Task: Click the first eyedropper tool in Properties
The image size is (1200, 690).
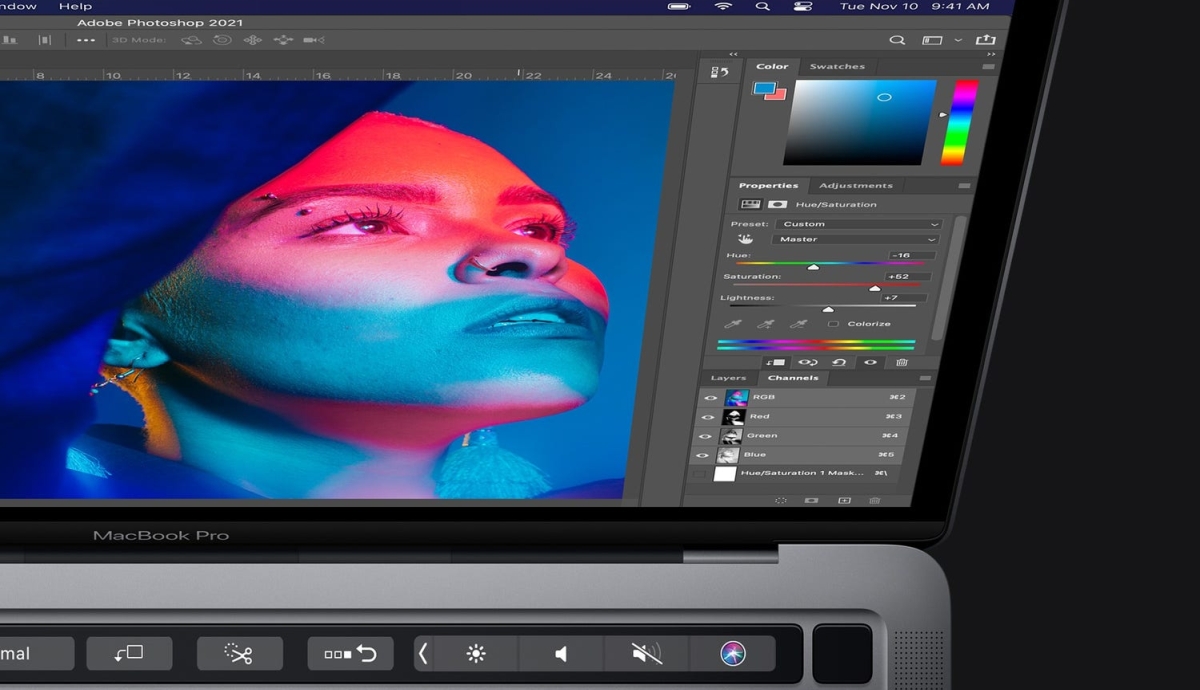Action: tap(734, 324)
